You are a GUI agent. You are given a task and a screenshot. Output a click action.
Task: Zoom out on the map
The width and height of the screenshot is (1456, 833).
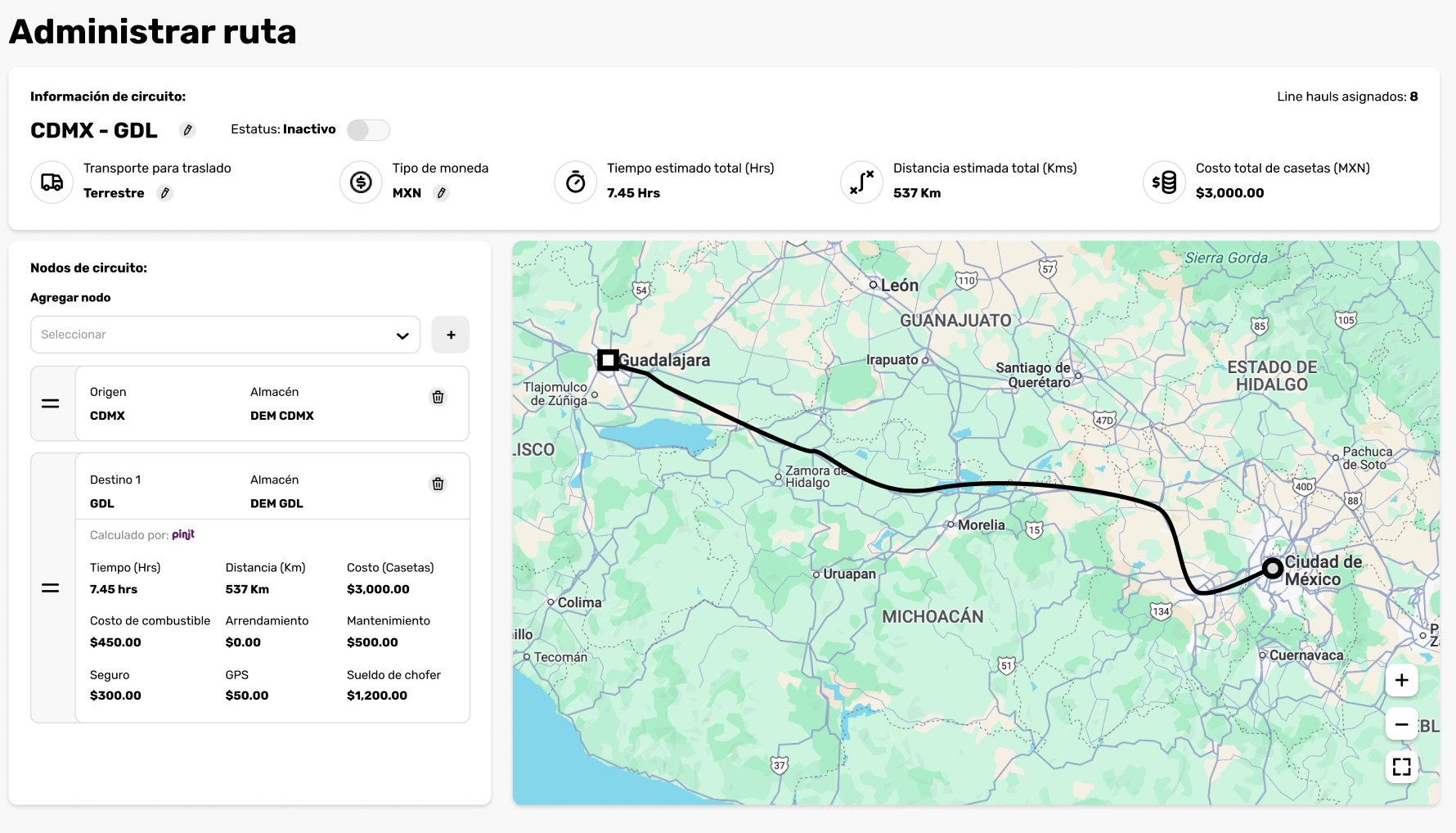[1401, 724]
